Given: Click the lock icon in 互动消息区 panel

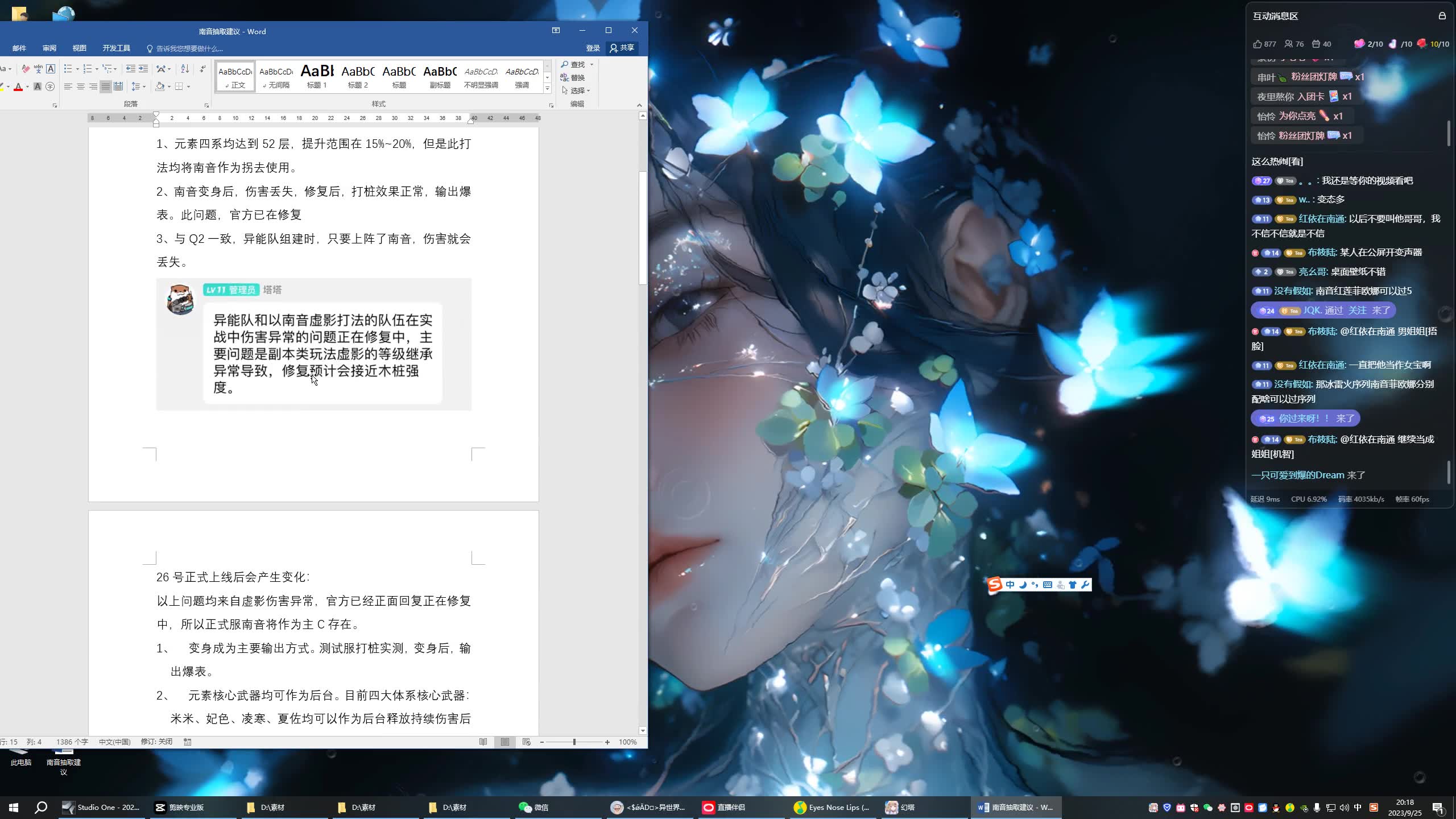Looking at the screenshot, I should pyautogui.click(x=1442, y=16).
